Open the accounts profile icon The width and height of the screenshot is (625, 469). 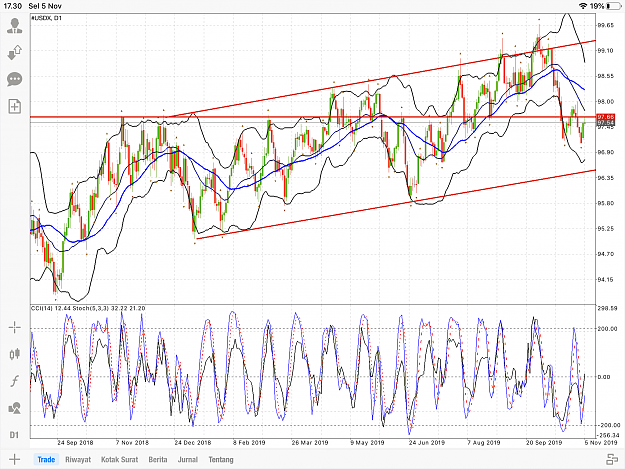coord(15,26)
